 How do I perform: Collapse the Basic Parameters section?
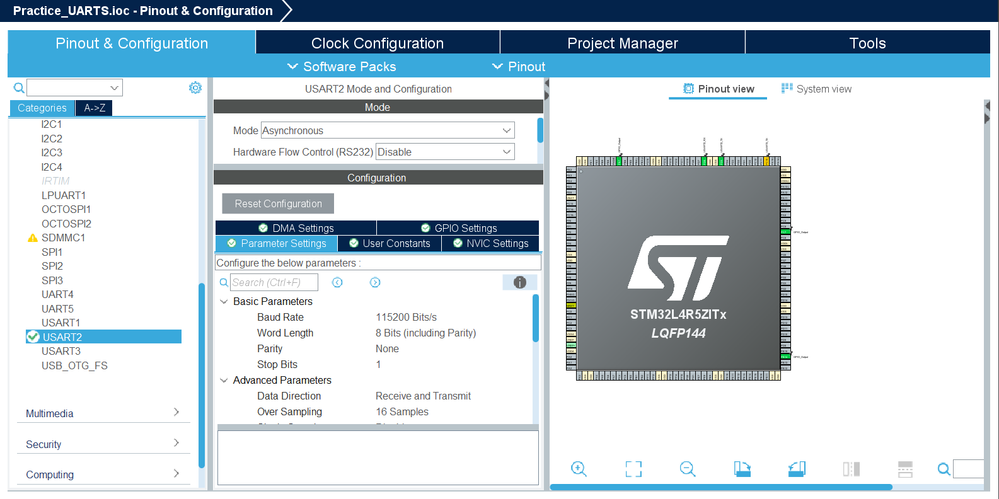click(x=224, y=301)
